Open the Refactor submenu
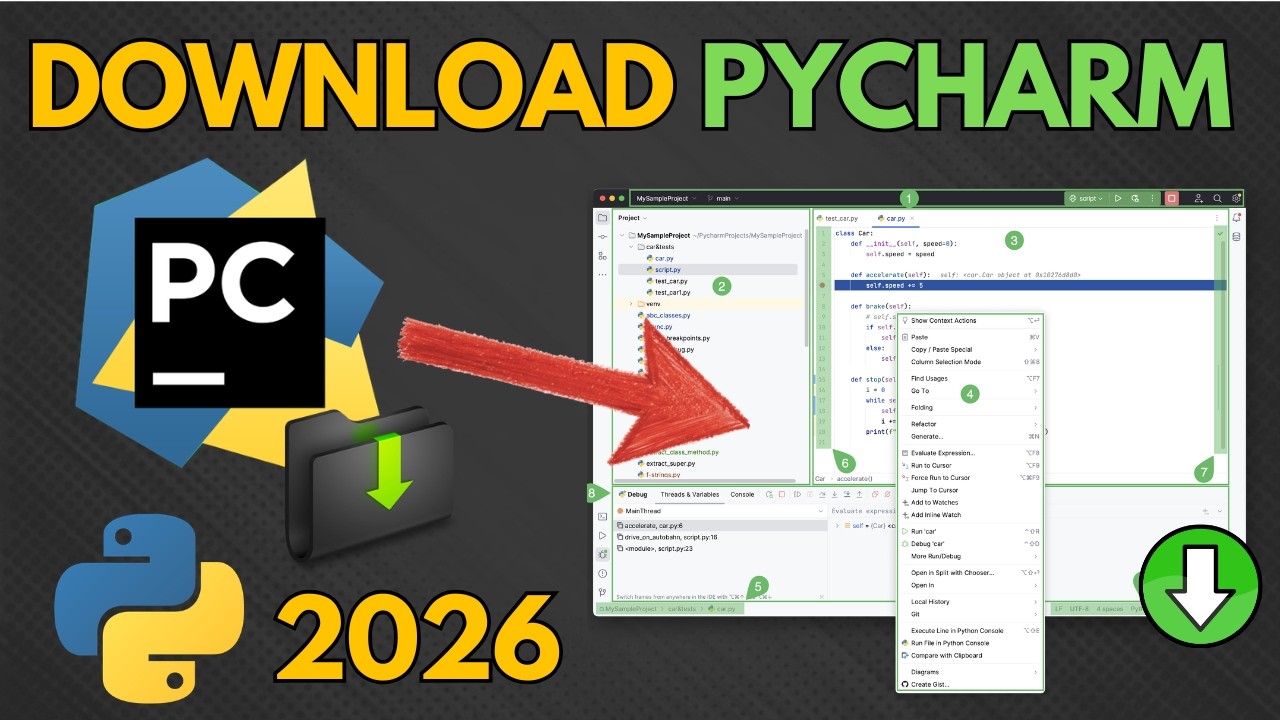This screenshot has width=1280, height=720. pos(970,424)
